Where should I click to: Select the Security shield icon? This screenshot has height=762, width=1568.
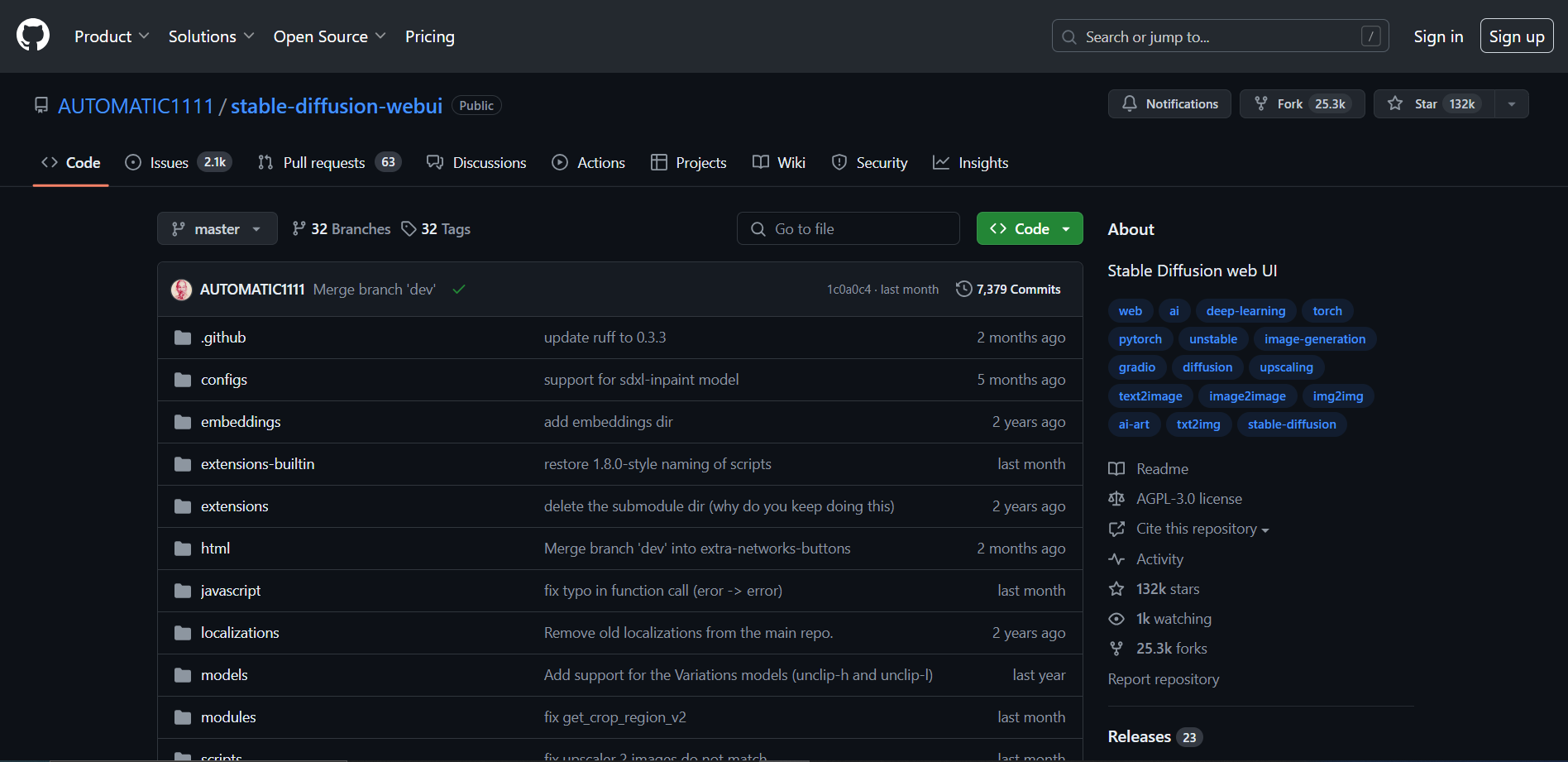point(839,162)
